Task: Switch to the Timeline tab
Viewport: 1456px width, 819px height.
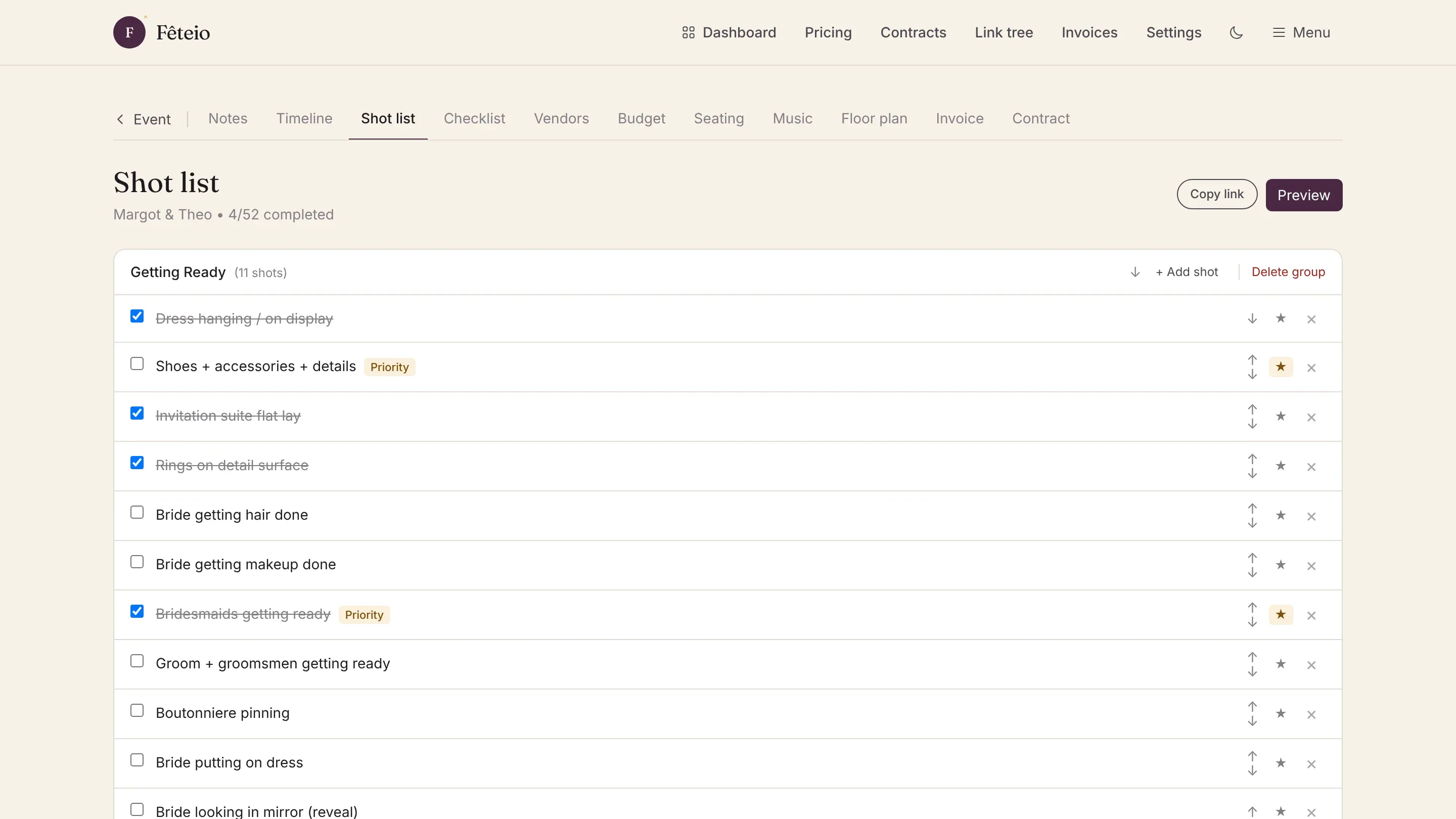Action: pos(304,118)
